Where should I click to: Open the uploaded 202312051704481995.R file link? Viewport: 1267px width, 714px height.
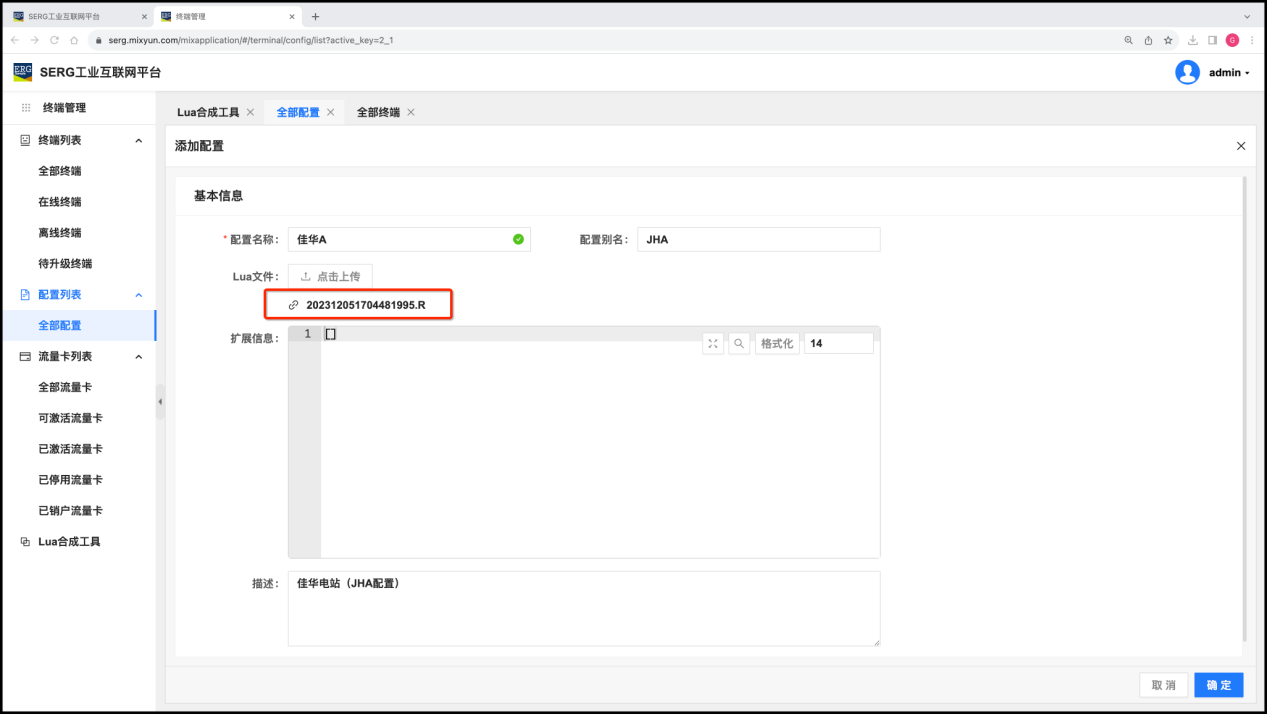[x=365, y=305]
